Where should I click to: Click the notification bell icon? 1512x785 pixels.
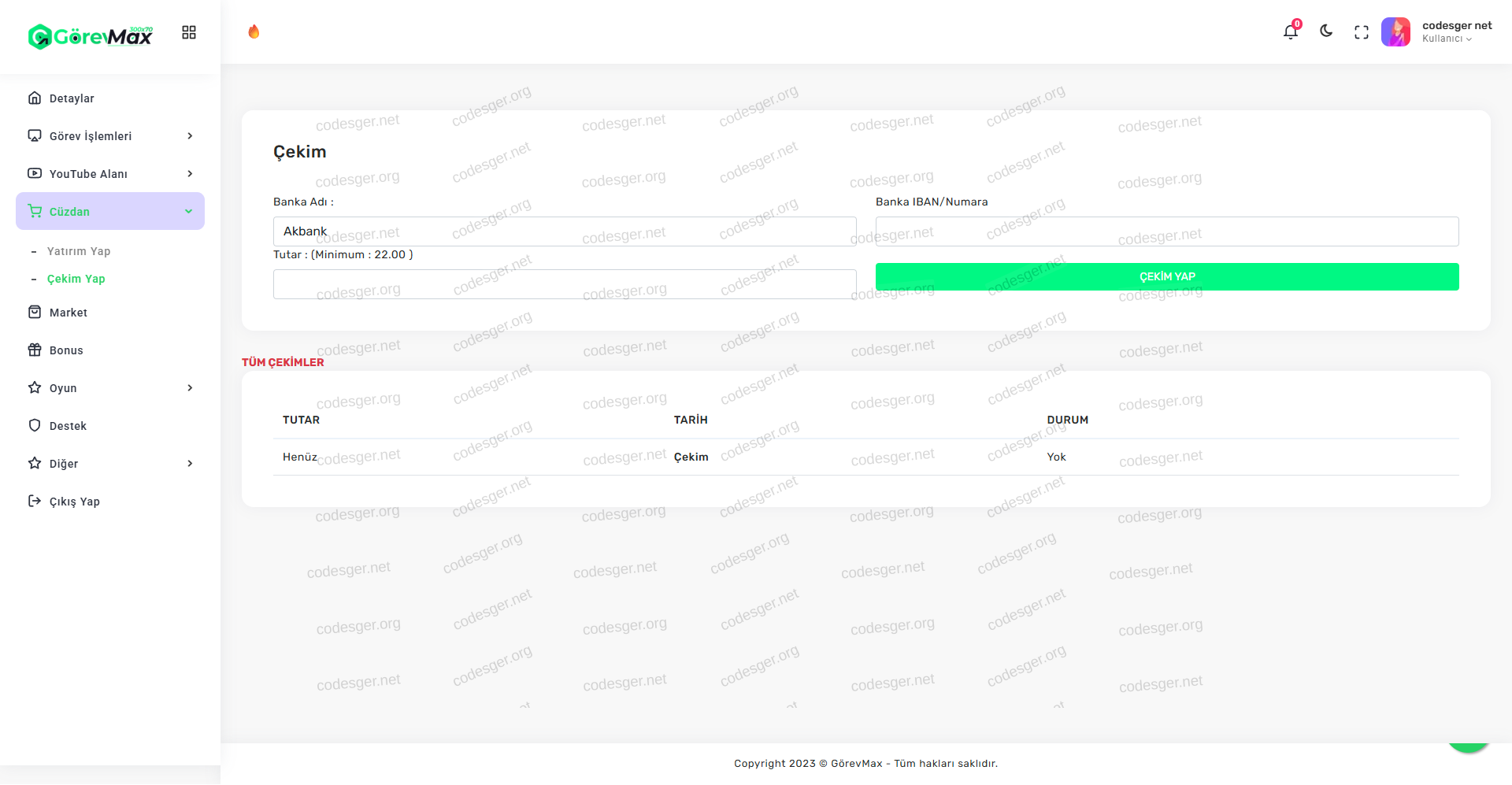tap(1290, 32)
